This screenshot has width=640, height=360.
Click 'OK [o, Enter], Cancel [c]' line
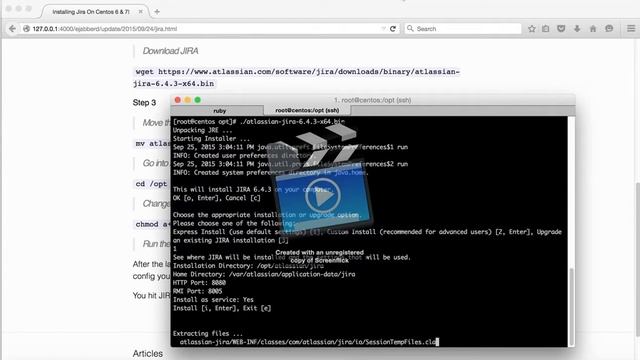[x=216, y=198]
